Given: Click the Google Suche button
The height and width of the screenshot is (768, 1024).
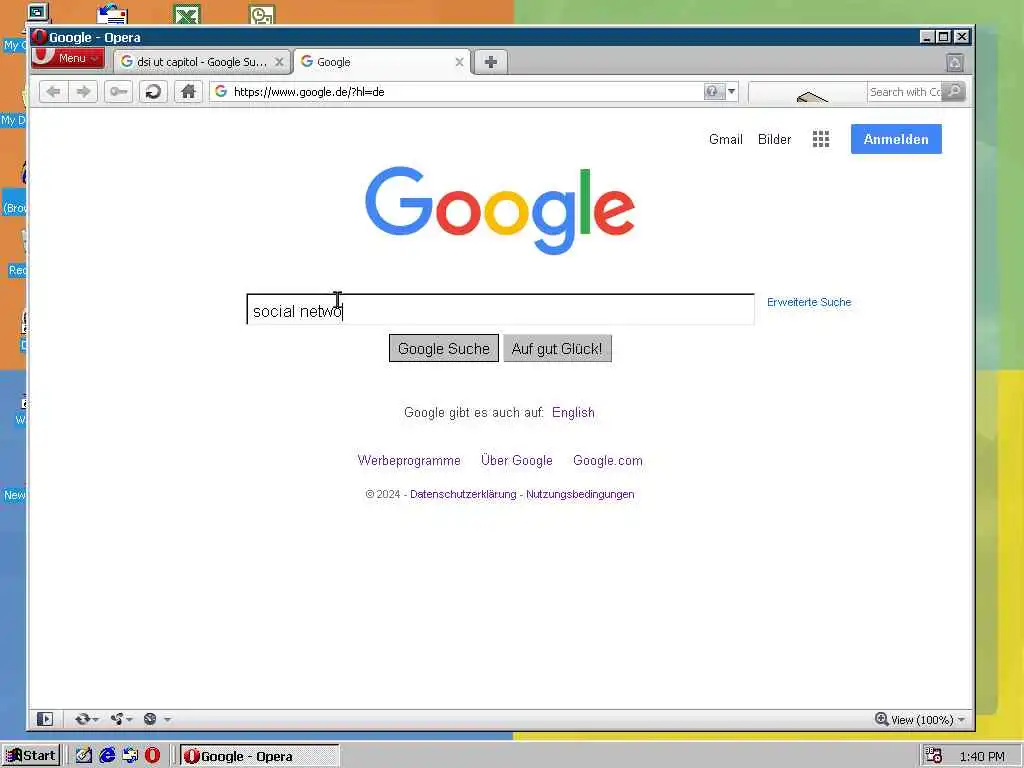Looking at the screenshot, I should pyautogui.click(x=443, y=348).
